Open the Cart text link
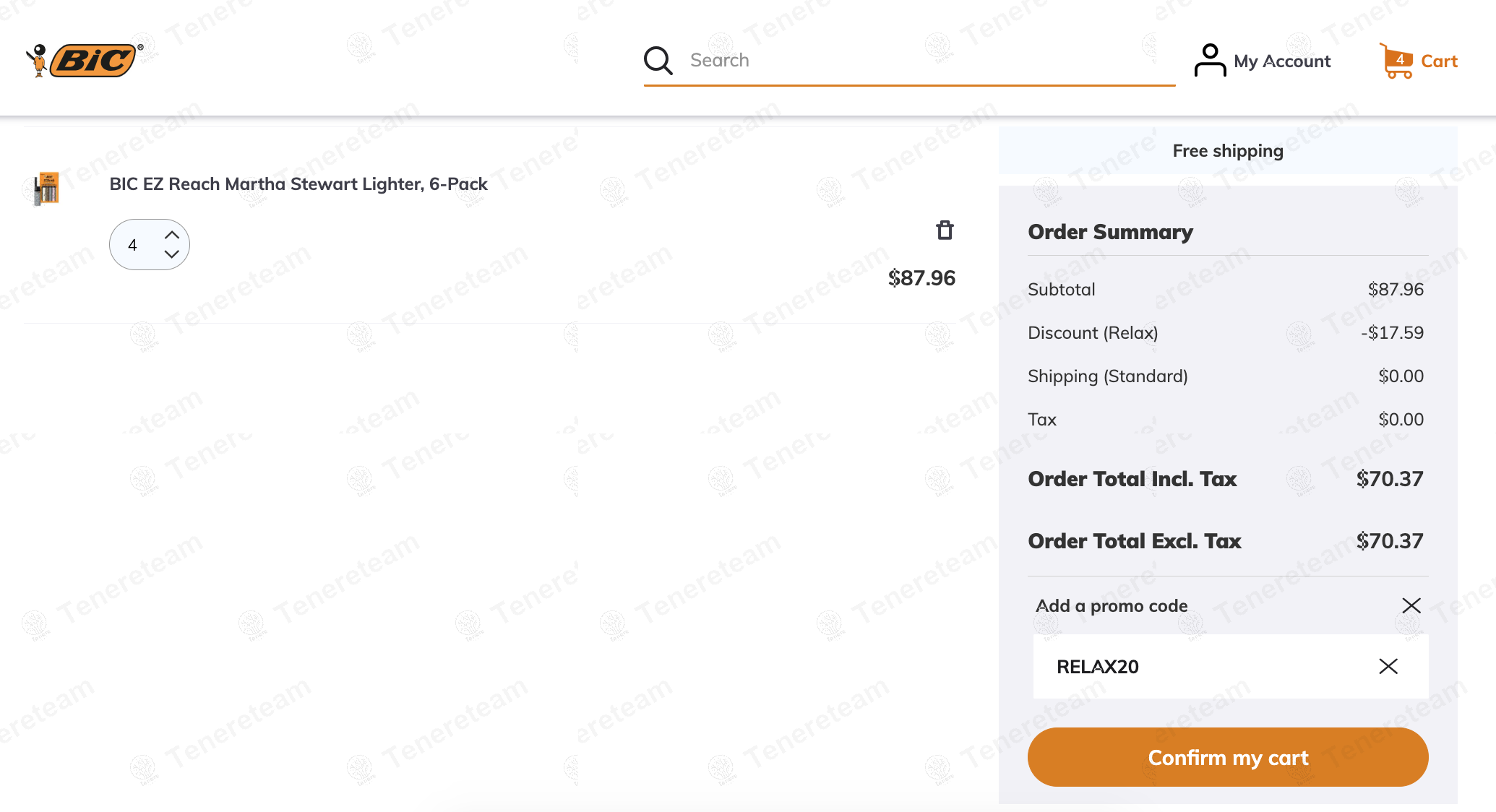 click(1439, 61)
